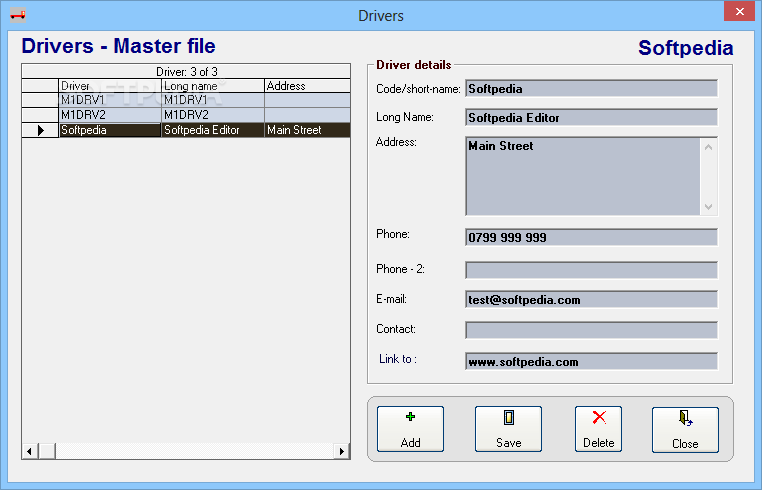Click the empty Phone - 2 field
The height and width of the screenshot is (490, 762).
click(591, 270)
